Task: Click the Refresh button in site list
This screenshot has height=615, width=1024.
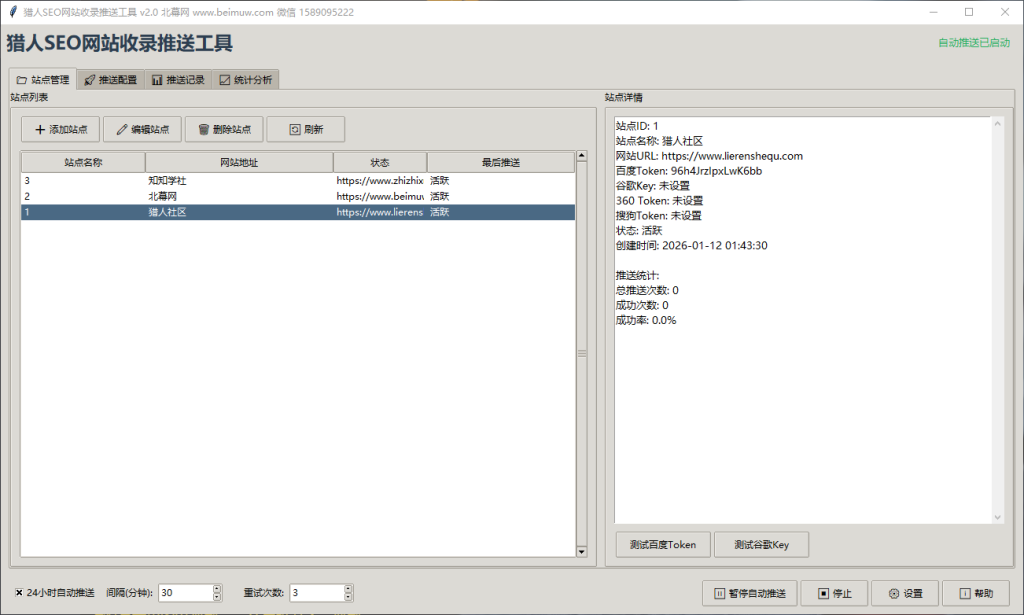Action: [305, 129]
